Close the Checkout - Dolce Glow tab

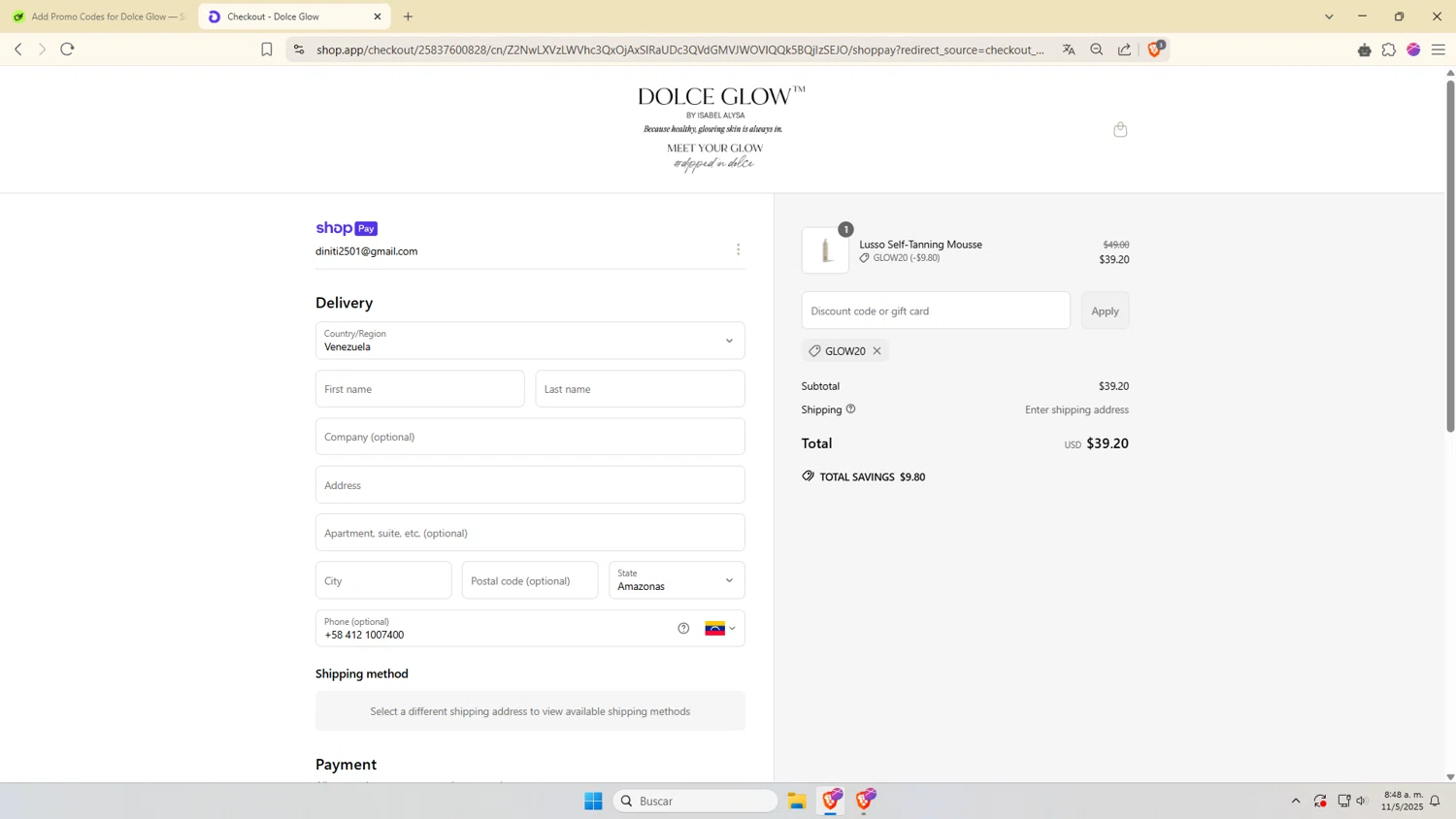[x=378, y=16]
